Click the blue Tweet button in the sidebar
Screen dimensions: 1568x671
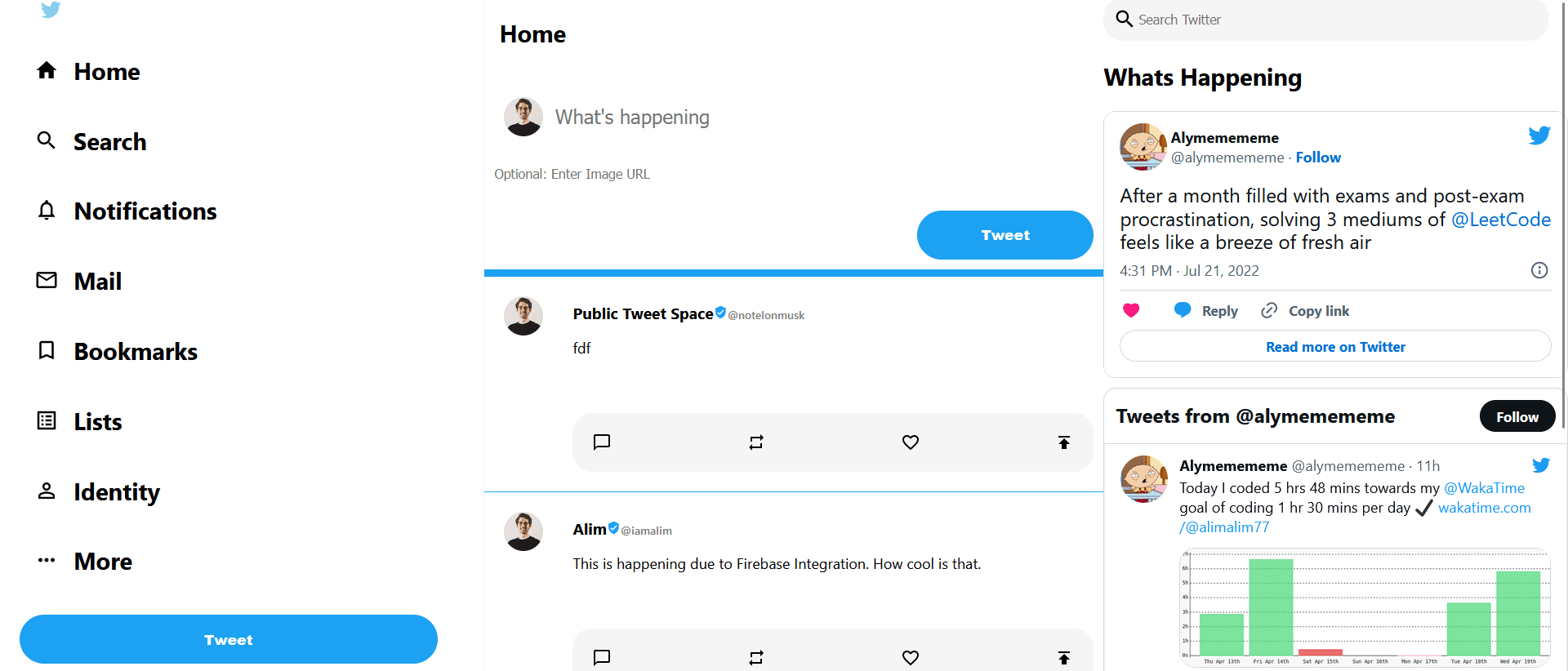(229, 639)
